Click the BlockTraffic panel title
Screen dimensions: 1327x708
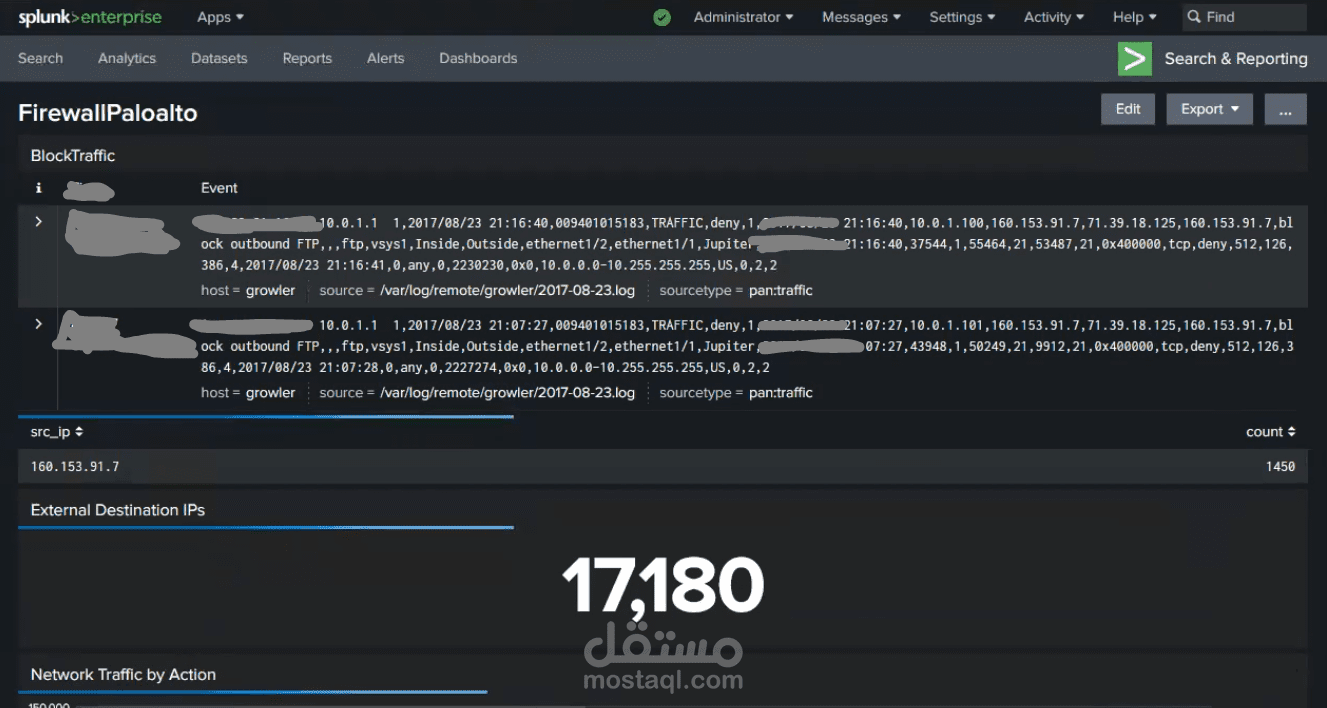point(73,156)
